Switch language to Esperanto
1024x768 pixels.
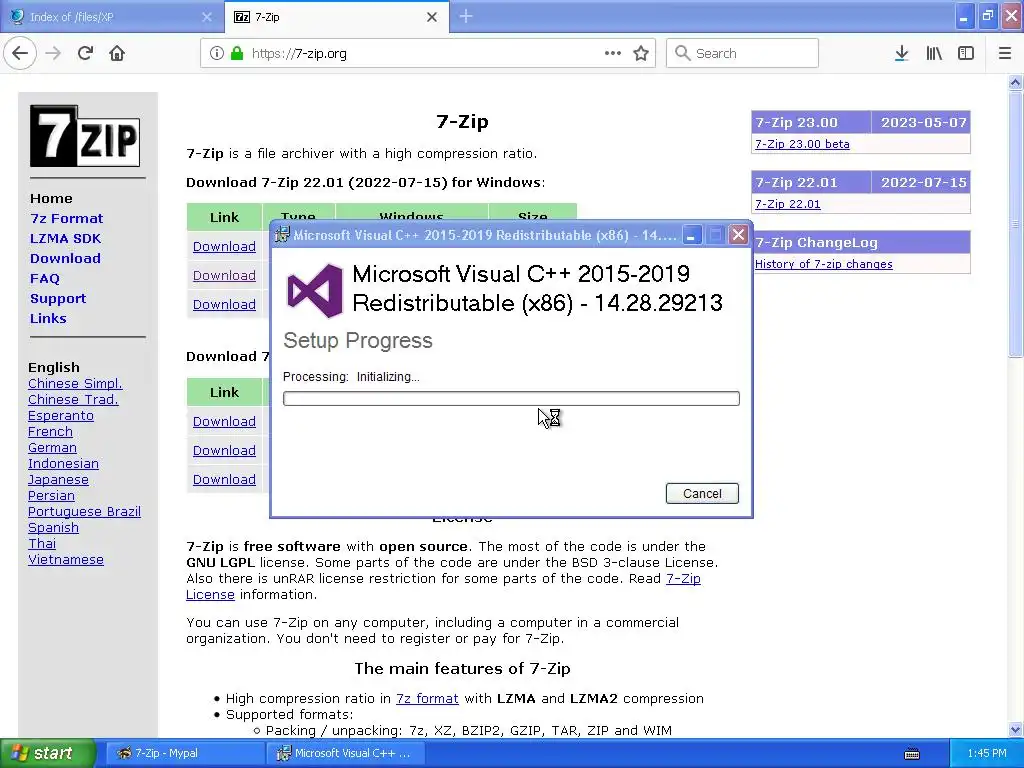coord(61,415)
